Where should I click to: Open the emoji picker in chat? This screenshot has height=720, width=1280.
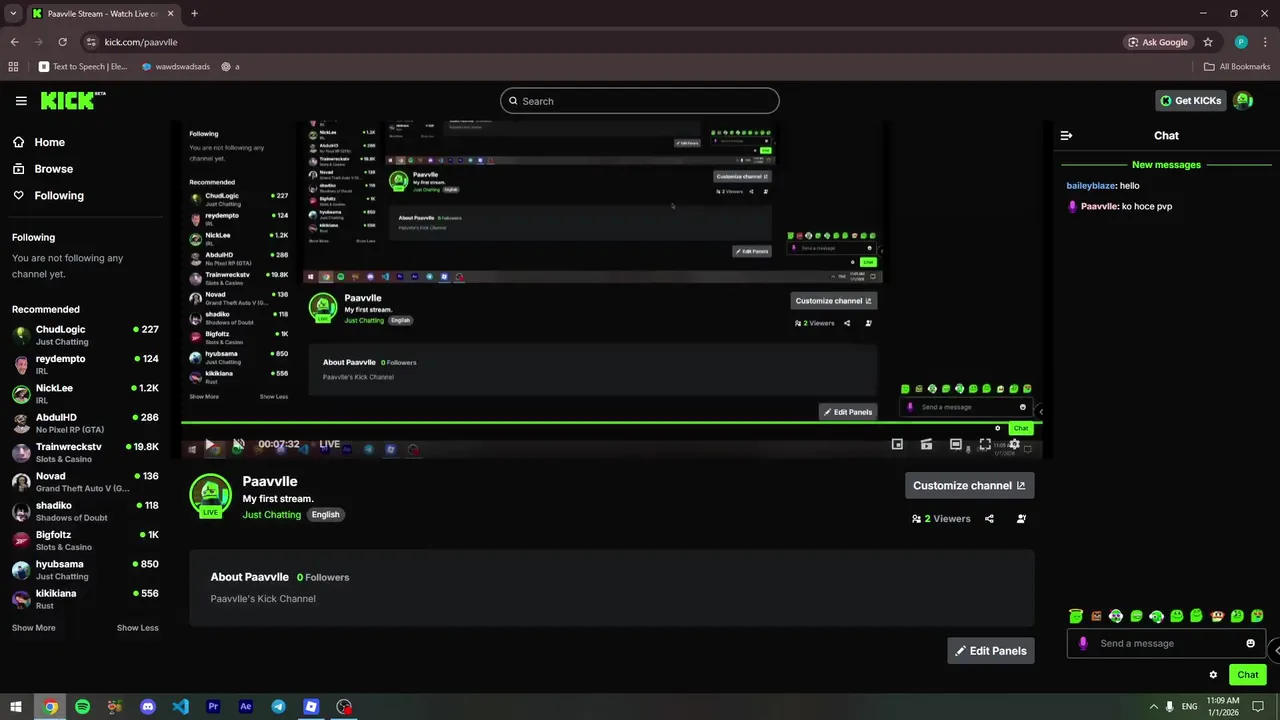(x=1250, y=644)
